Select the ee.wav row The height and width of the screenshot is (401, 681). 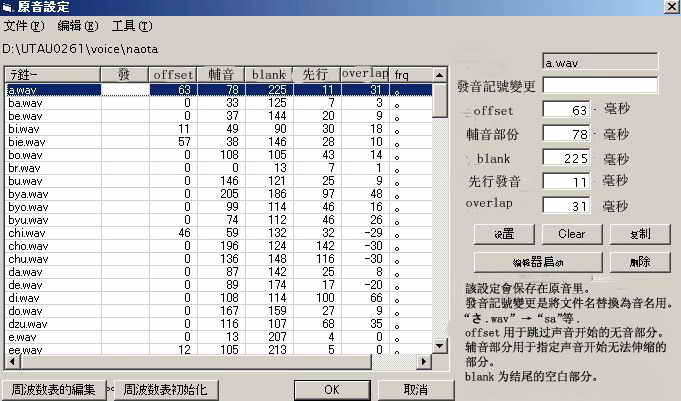click(219, 349)
